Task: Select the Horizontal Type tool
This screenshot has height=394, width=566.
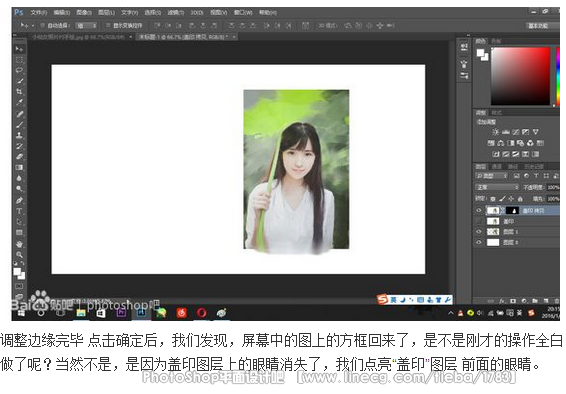Action: [19, 211]
